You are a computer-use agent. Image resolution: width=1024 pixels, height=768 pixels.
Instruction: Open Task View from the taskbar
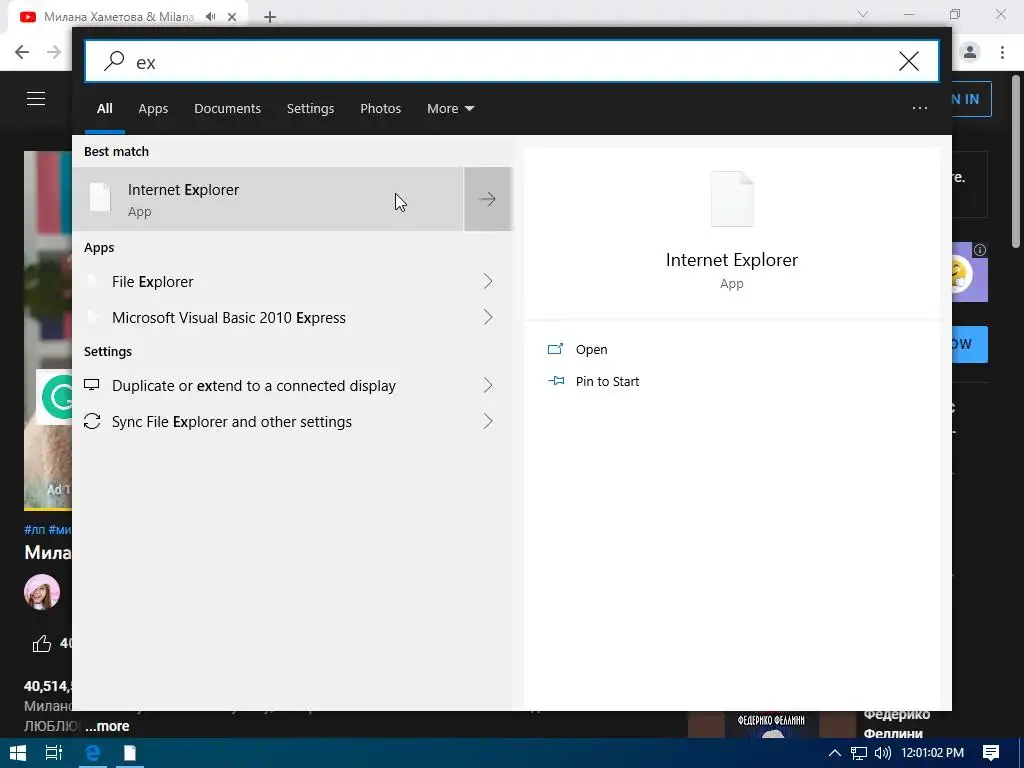pos(54,753)
